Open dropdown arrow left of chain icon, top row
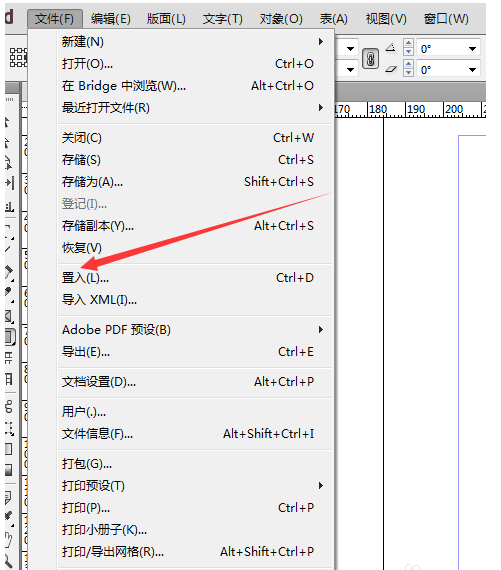 pyautogui.click(x=350, y=49)
